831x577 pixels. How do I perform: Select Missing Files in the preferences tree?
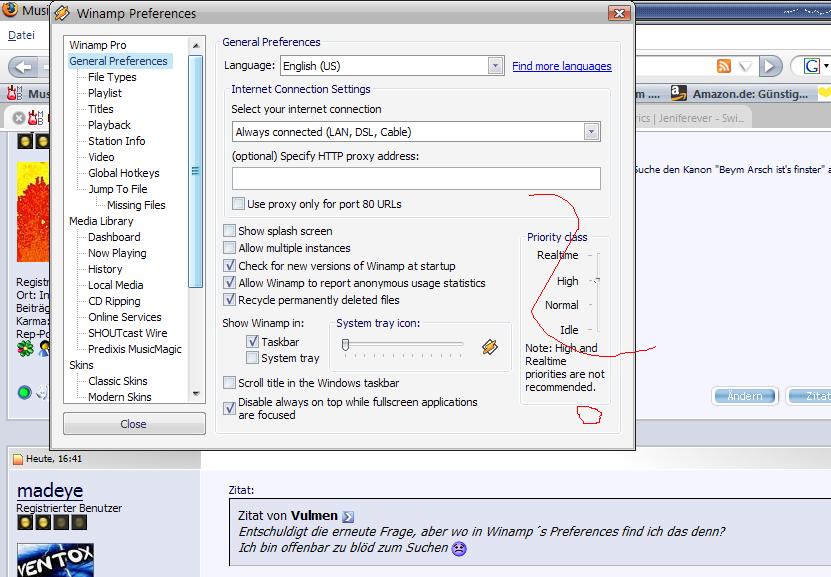tap(136, 205)
